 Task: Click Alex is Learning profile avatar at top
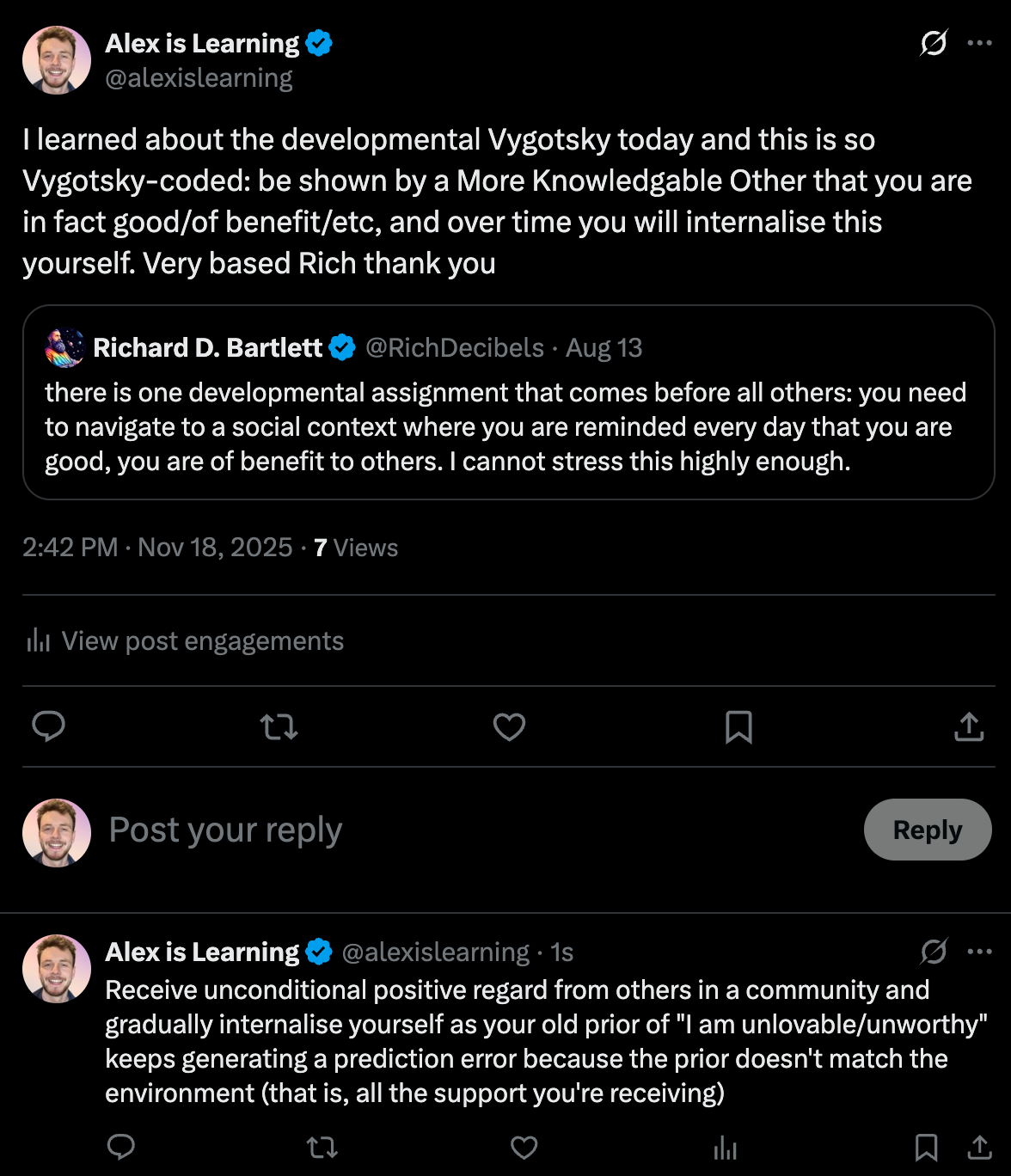(x=57, y=60)
